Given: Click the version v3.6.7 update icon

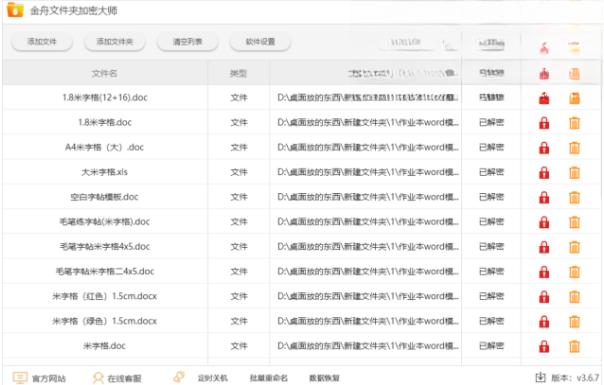Looking at the screenshot, I should [540, 378].
